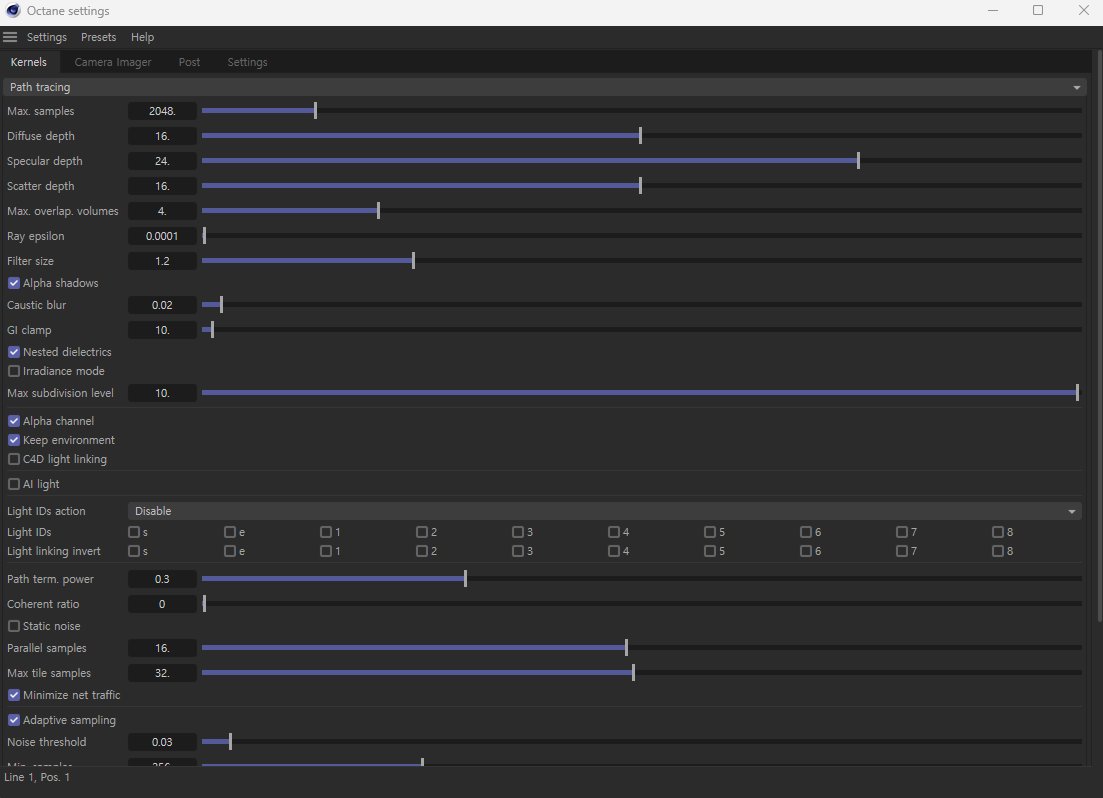Click the Max. samples value field
The height and width of the screenshot is (798, 1103).
(162, 111)
